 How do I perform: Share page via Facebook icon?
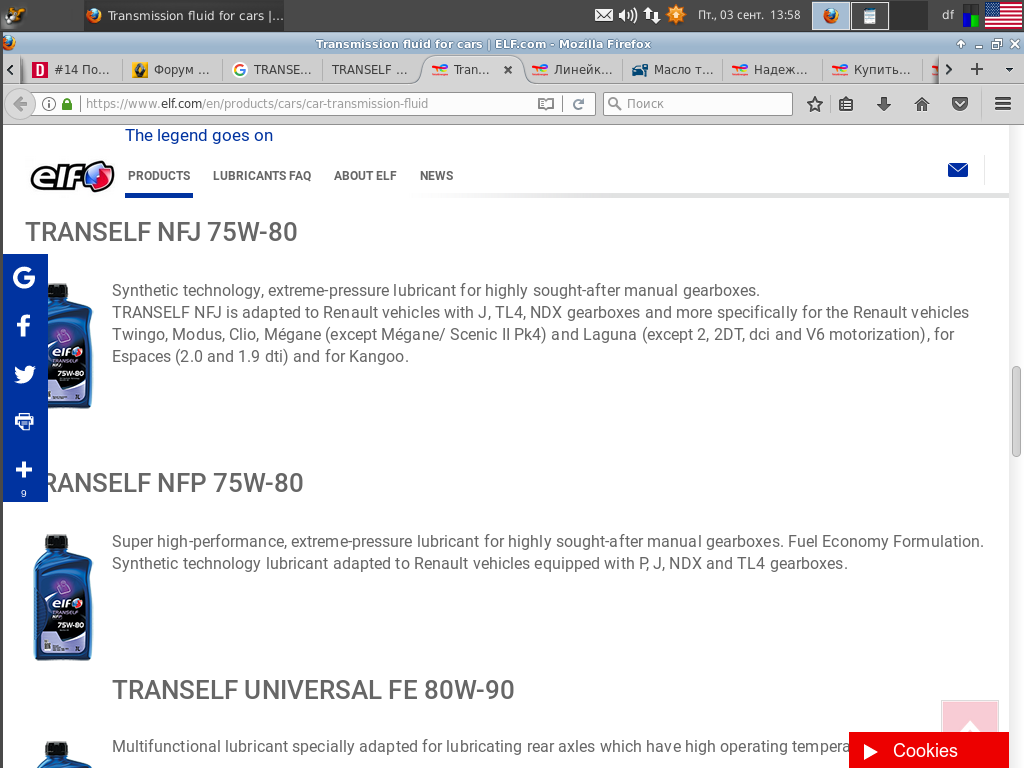click(x=24, y=325)
